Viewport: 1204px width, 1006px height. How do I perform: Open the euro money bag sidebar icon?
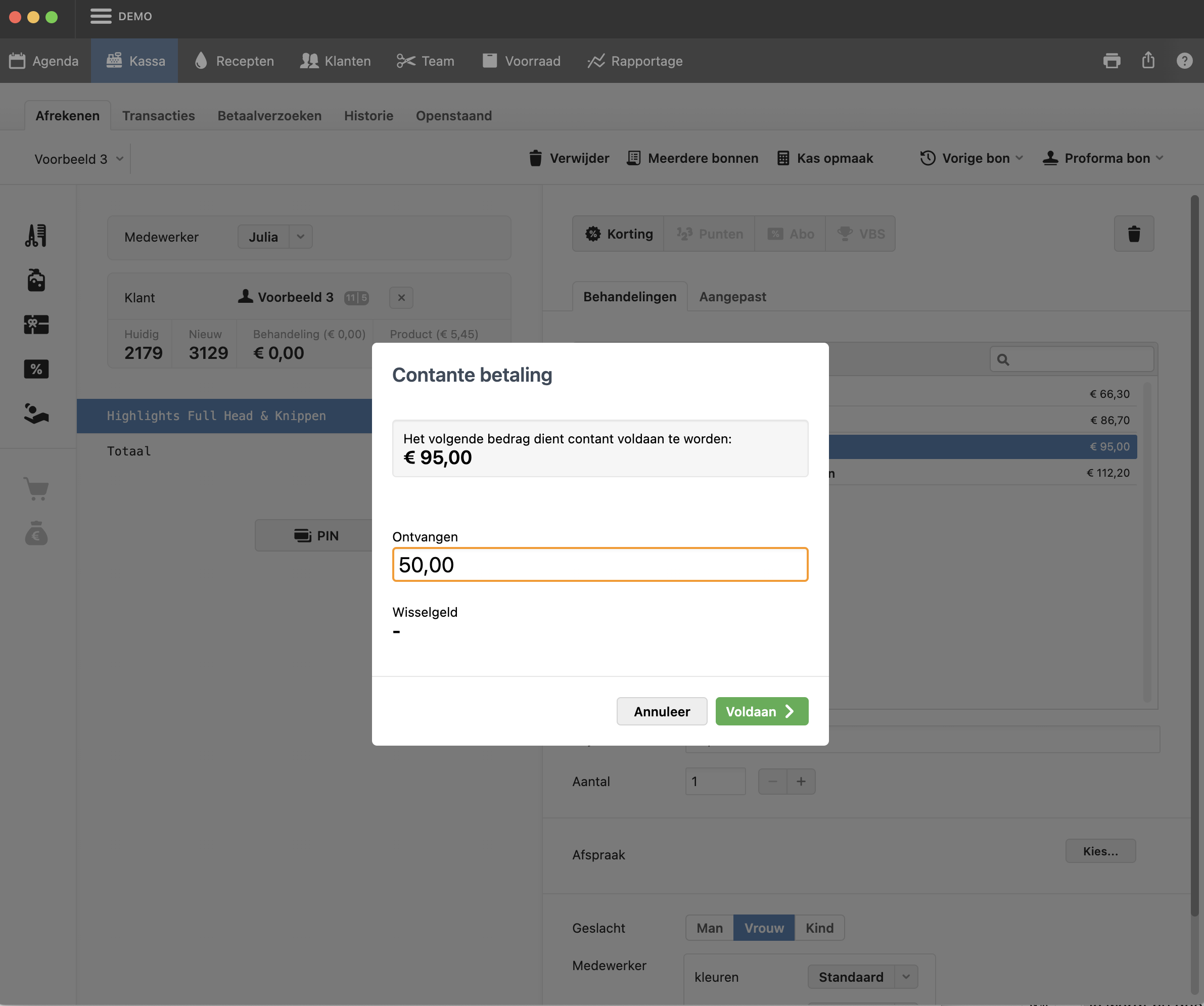pos(36,533)
